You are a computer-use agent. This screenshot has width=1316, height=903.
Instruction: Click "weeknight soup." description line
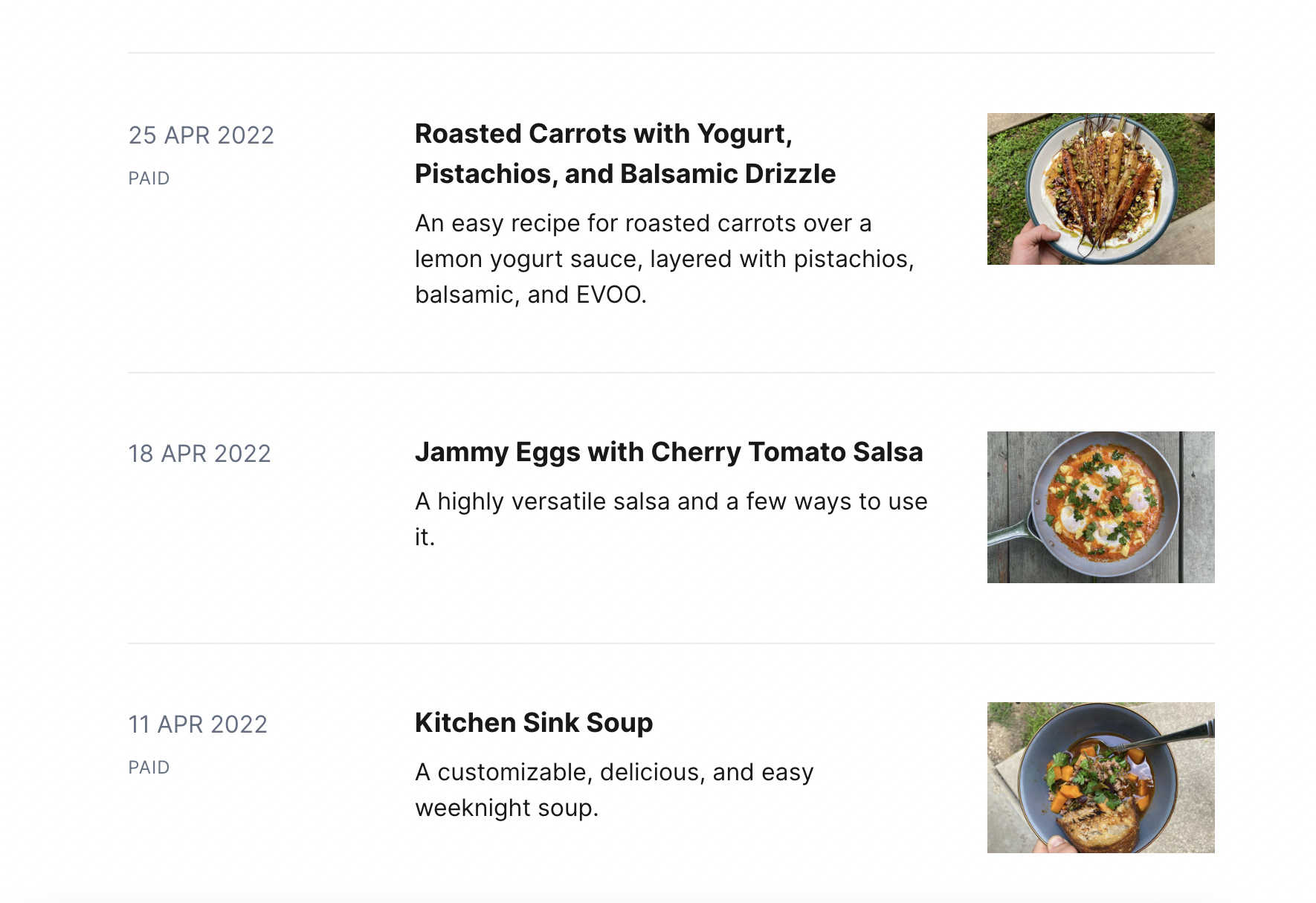(506, 809)
